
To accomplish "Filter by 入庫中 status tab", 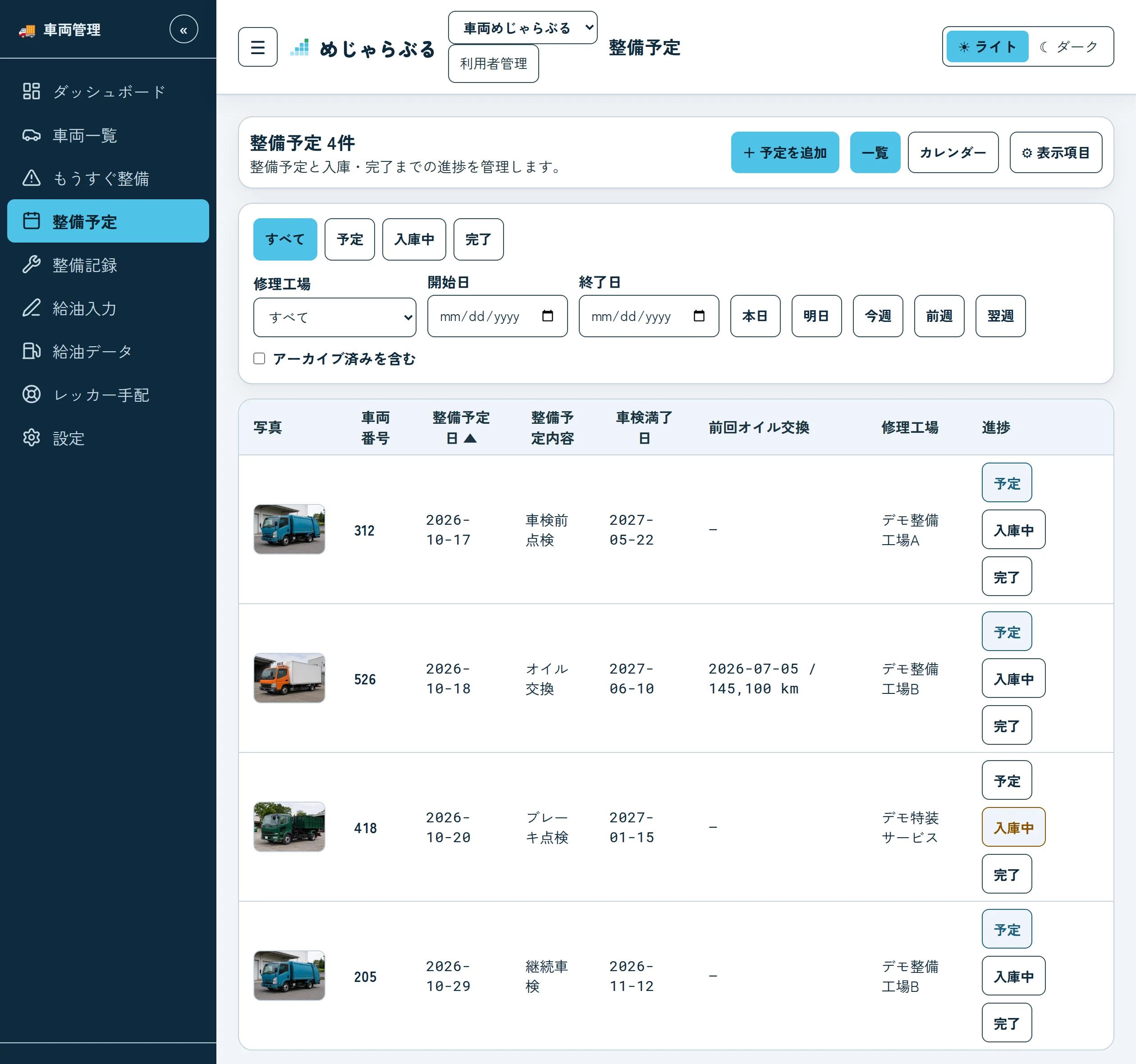I will tap(414, 239).
